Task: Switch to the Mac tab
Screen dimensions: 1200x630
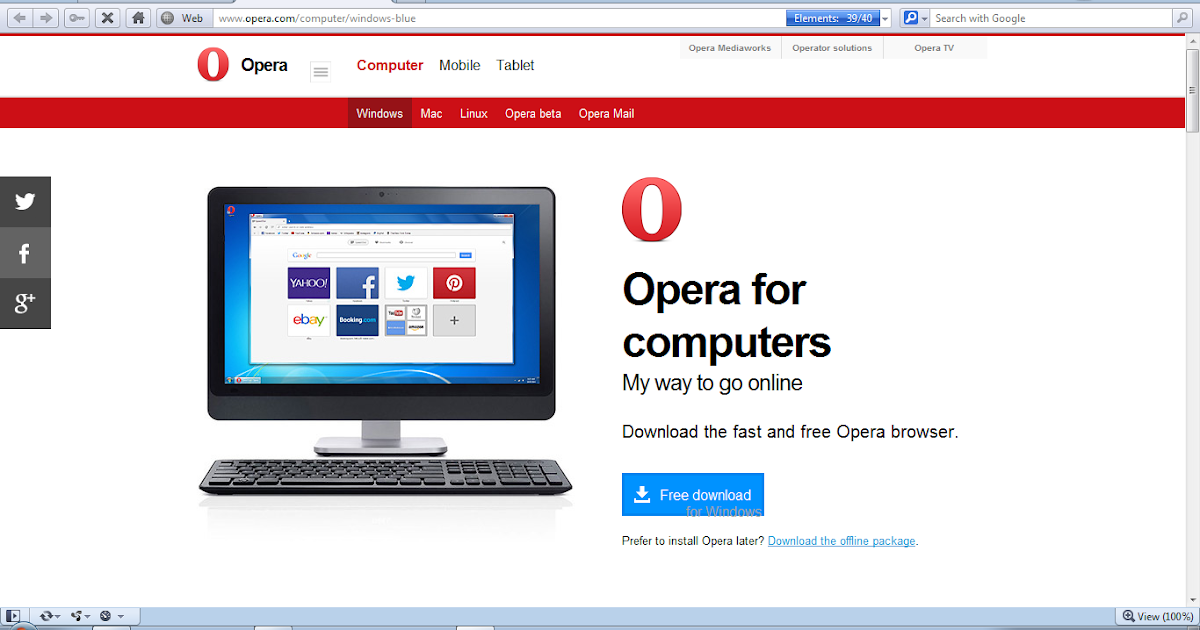Action: 431,113
